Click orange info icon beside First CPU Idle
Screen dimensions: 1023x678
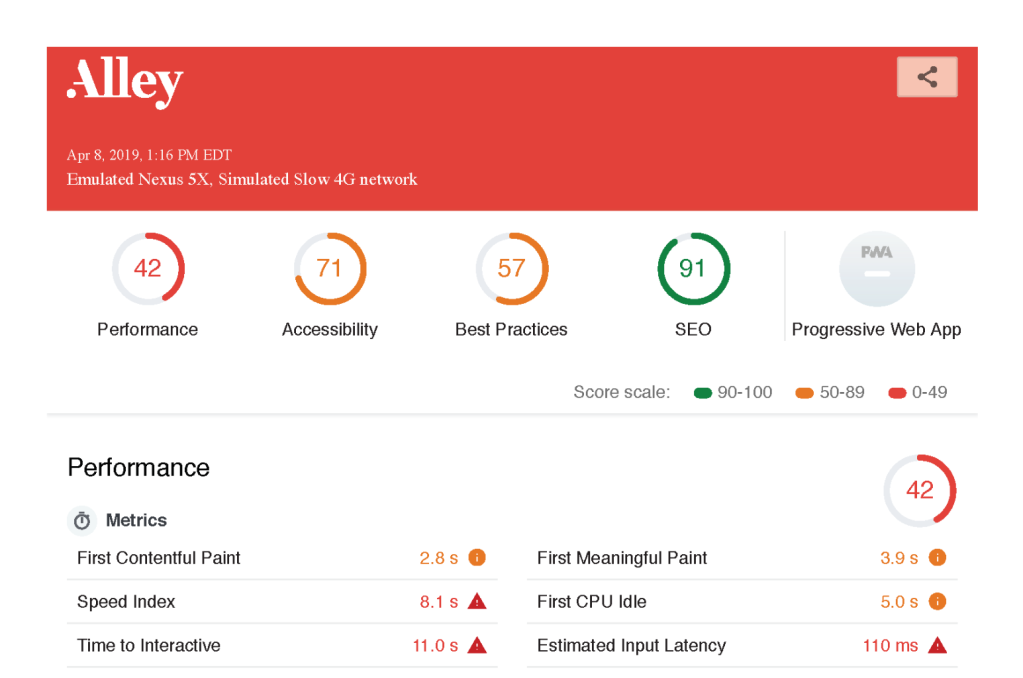tap(938, 602)
